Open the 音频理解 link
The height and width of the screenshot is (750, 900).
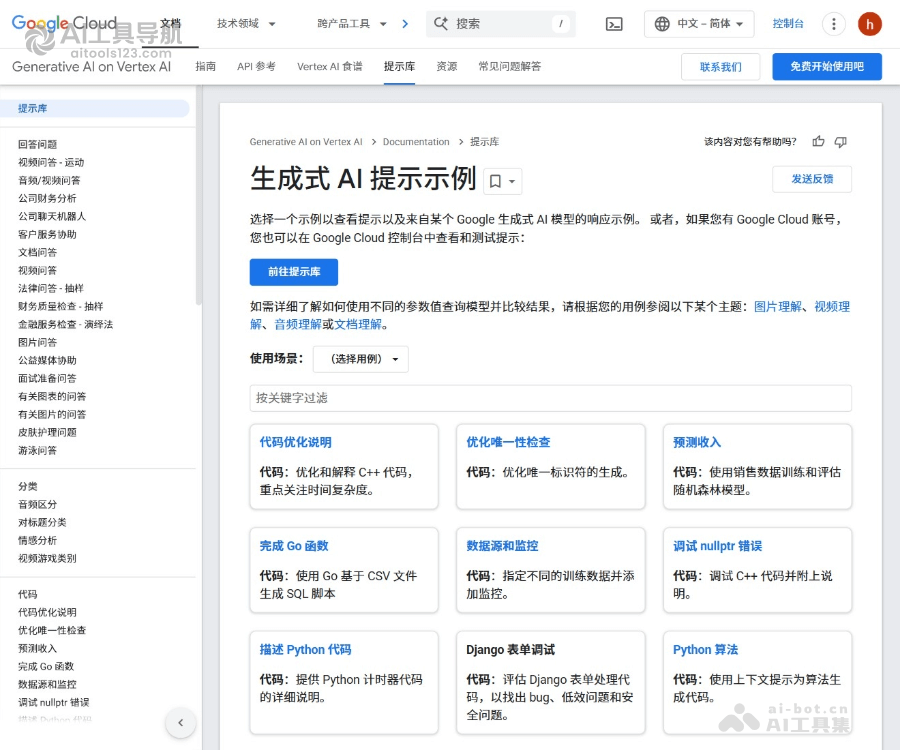tap(298, 325)
